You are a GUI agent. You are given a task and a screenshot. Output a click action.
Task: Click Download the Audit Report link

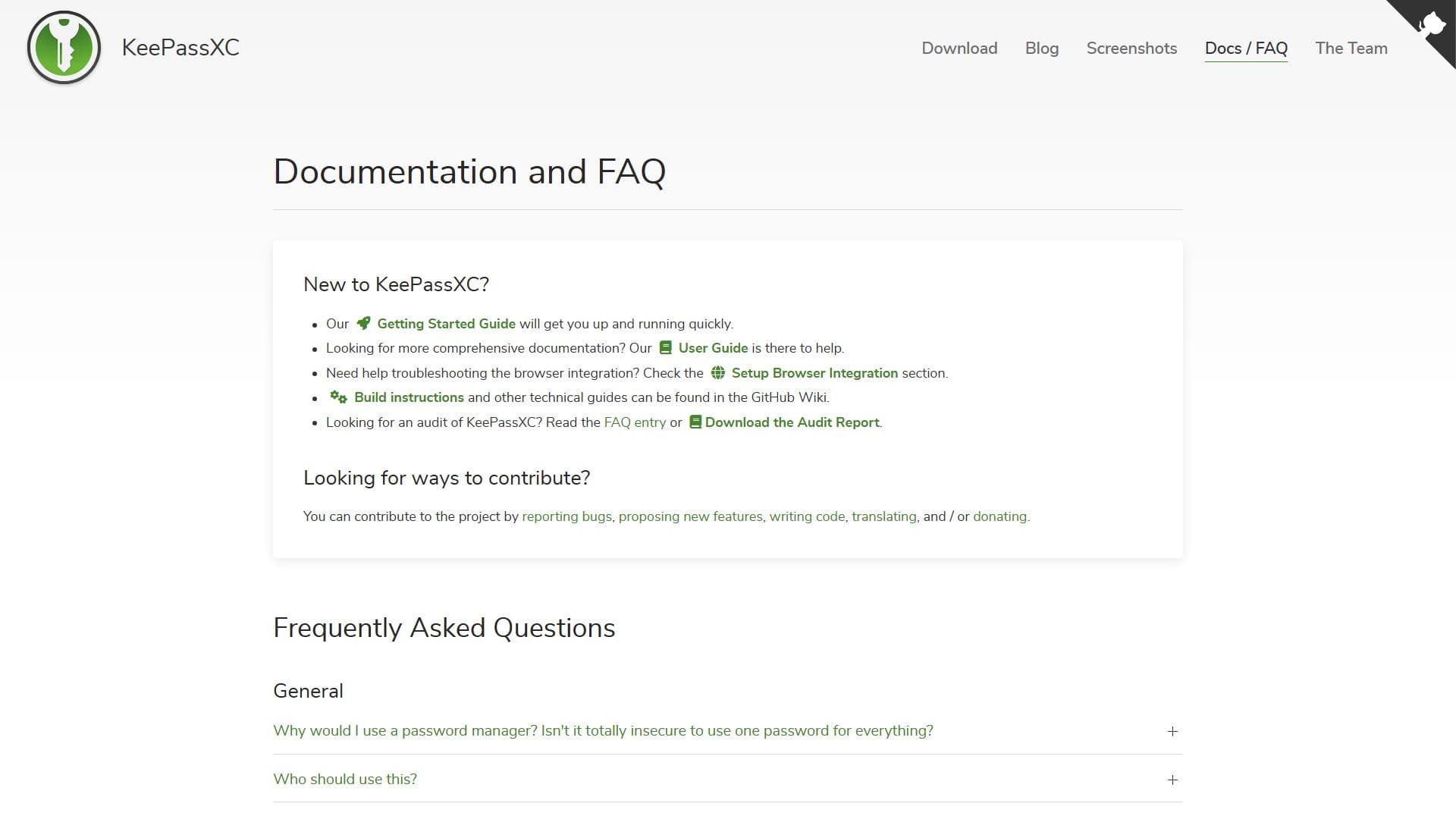coord(792,422)
